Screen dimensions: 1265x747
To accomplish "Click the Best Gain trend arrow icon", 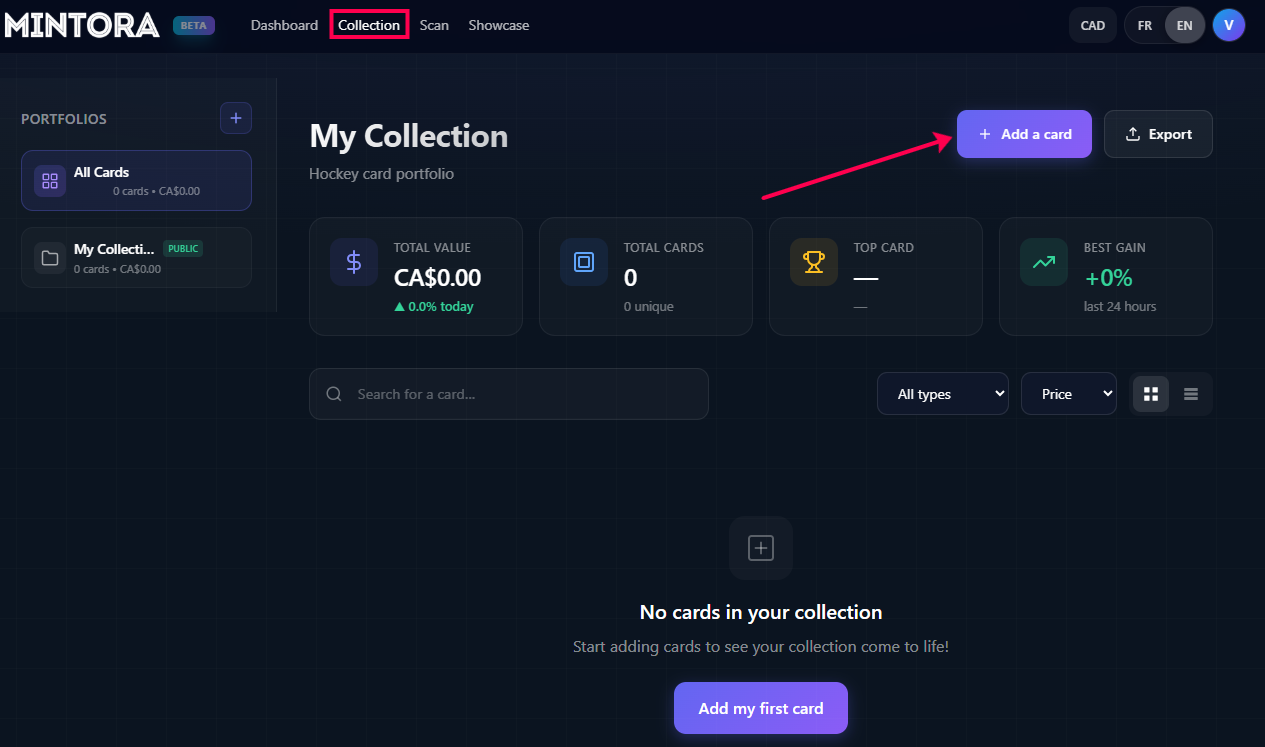I will pyautogui.click(x=1044, y=262).
